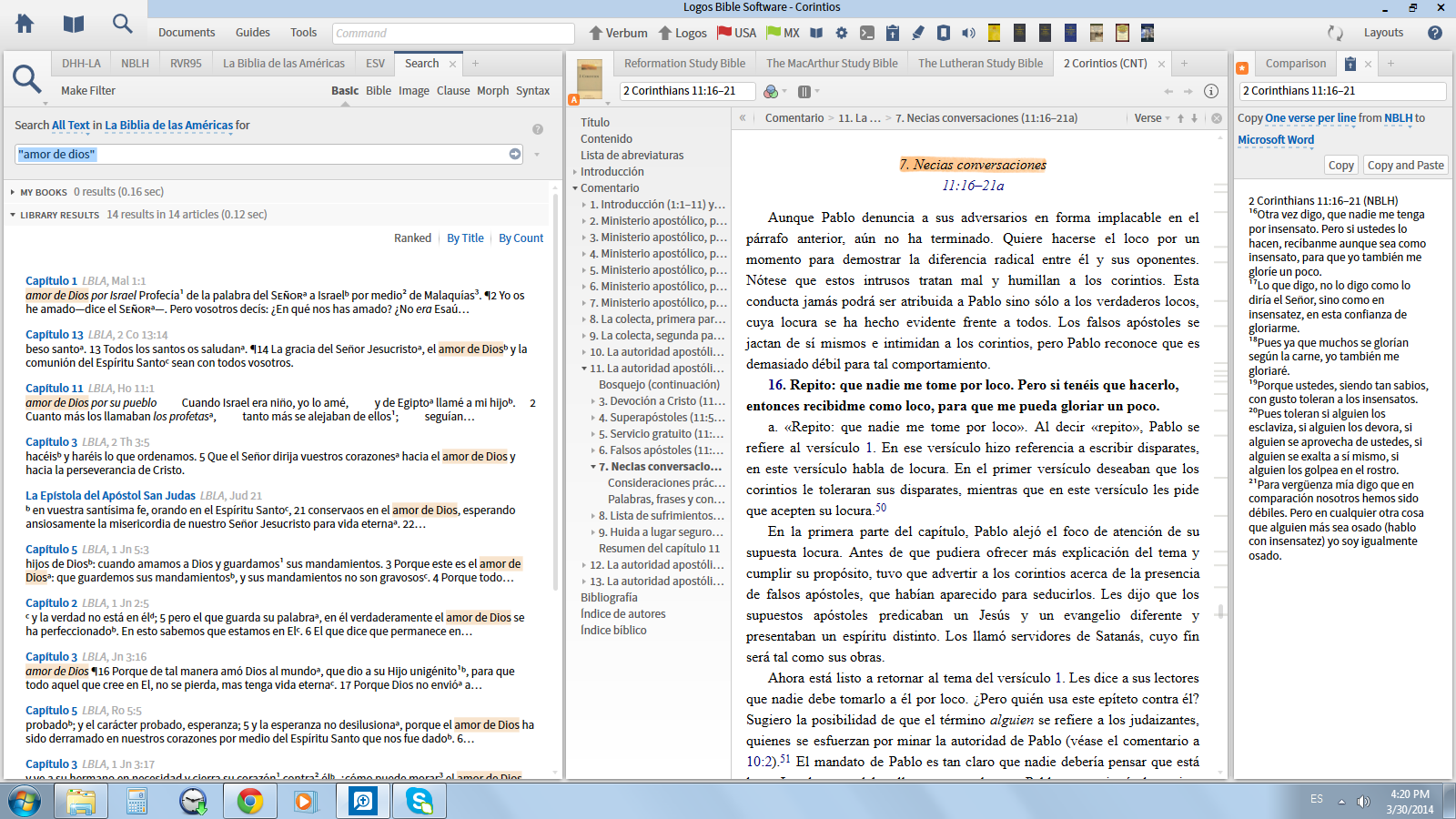This screenshot has height=819, width=1456.
Task: Focus the Command input box
Action: (453, 34)
